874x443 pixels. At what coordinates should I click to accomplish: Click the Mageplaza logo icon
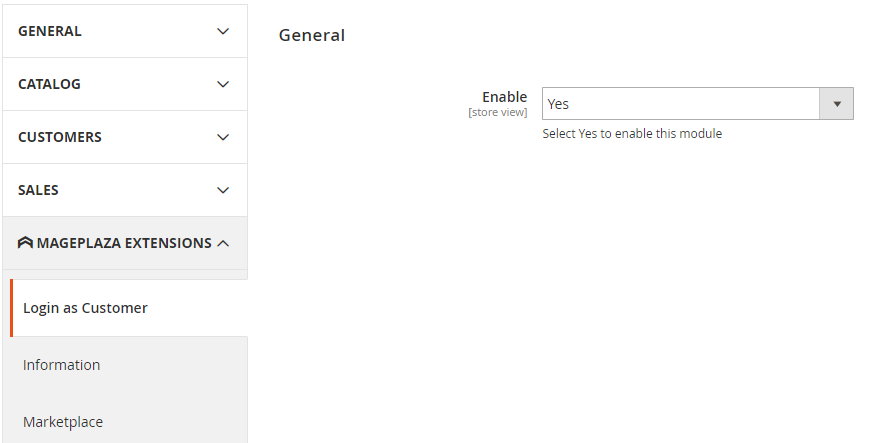(x=26, y=243)
